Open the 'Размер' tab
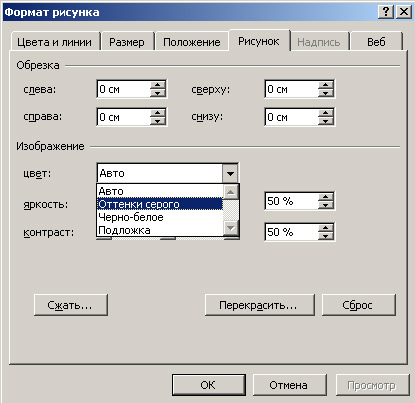The height and width of the screenshot is (403, 415). tap(127, 42)
